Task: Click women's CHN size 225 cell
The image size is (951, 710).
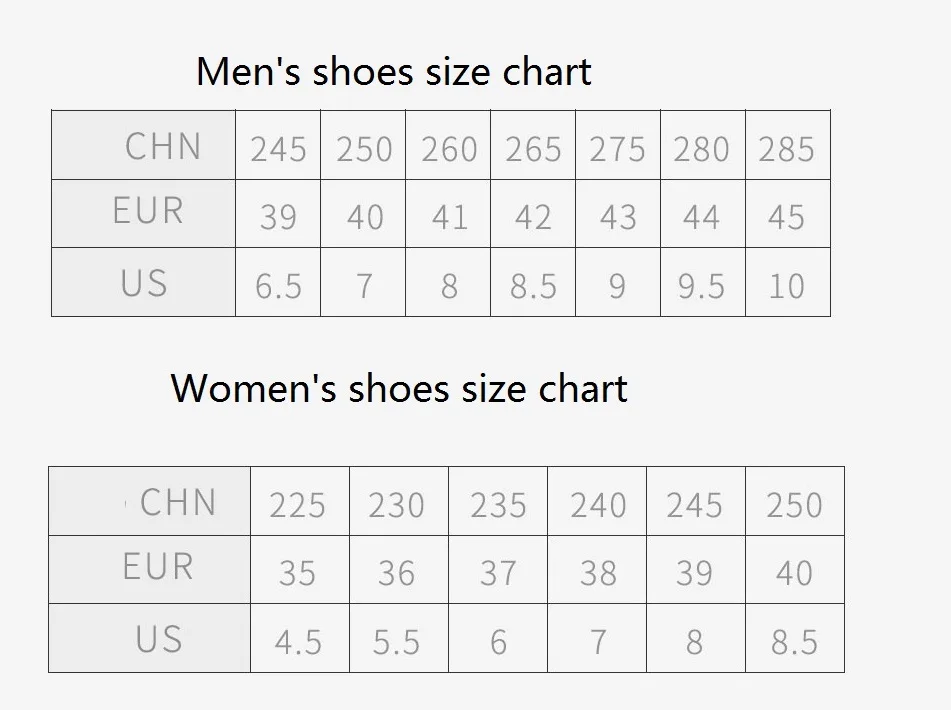Action: 300,501
